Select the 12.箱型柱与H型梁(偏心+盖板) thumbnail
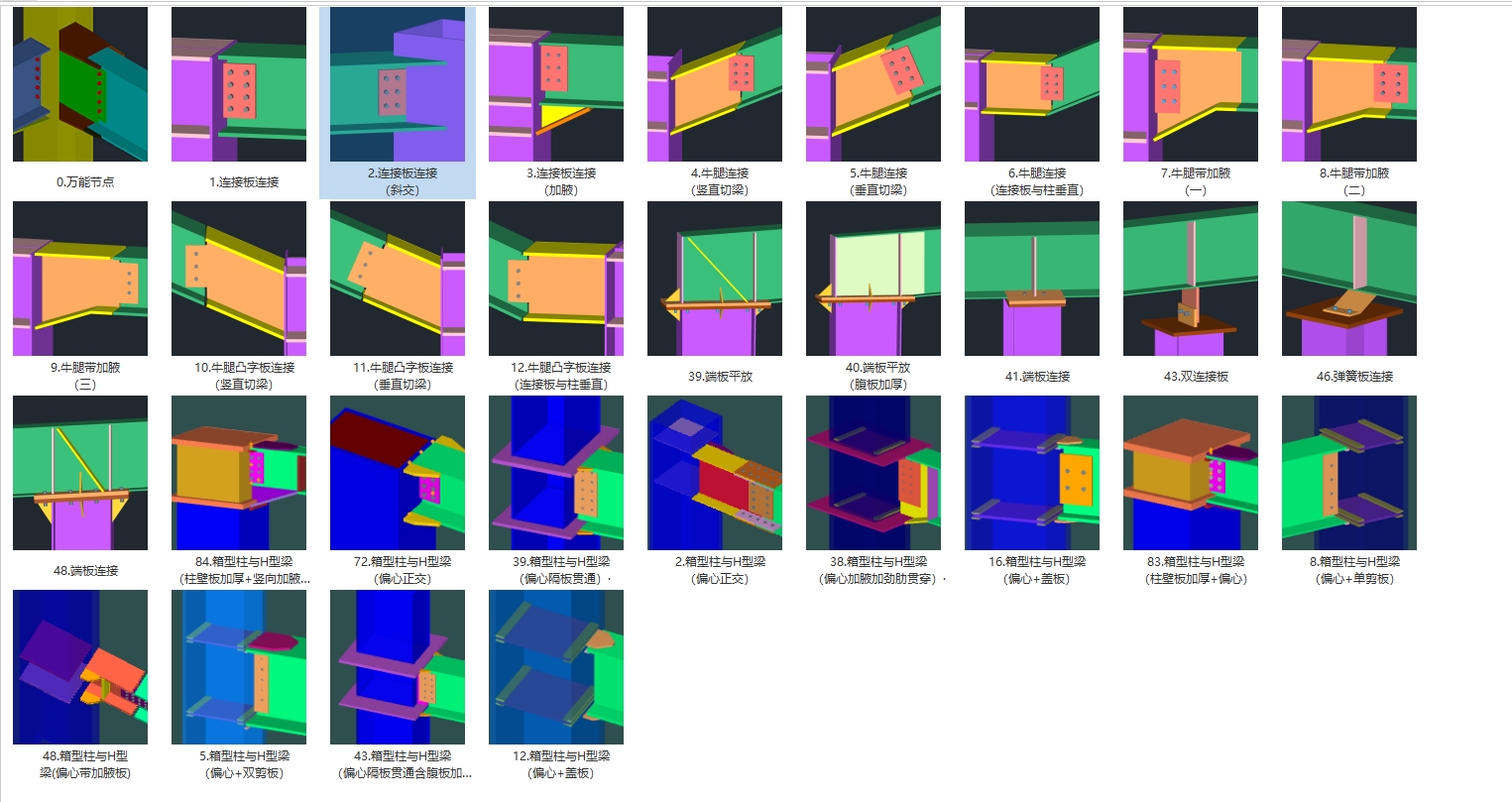Image resolution: width=1512 pixels, height=802 pixels. pos(556,667)
